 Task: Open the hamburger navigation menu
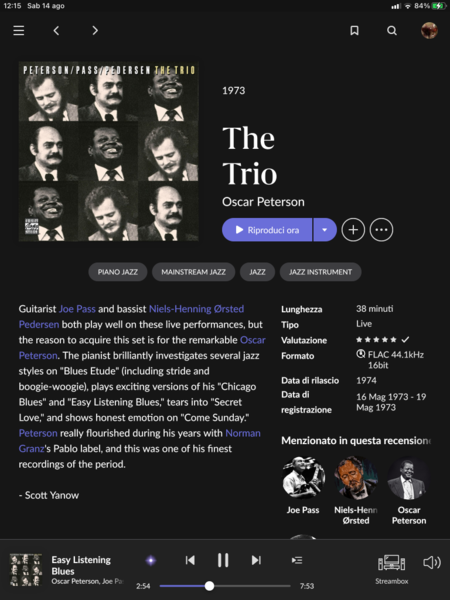(18, 30)
